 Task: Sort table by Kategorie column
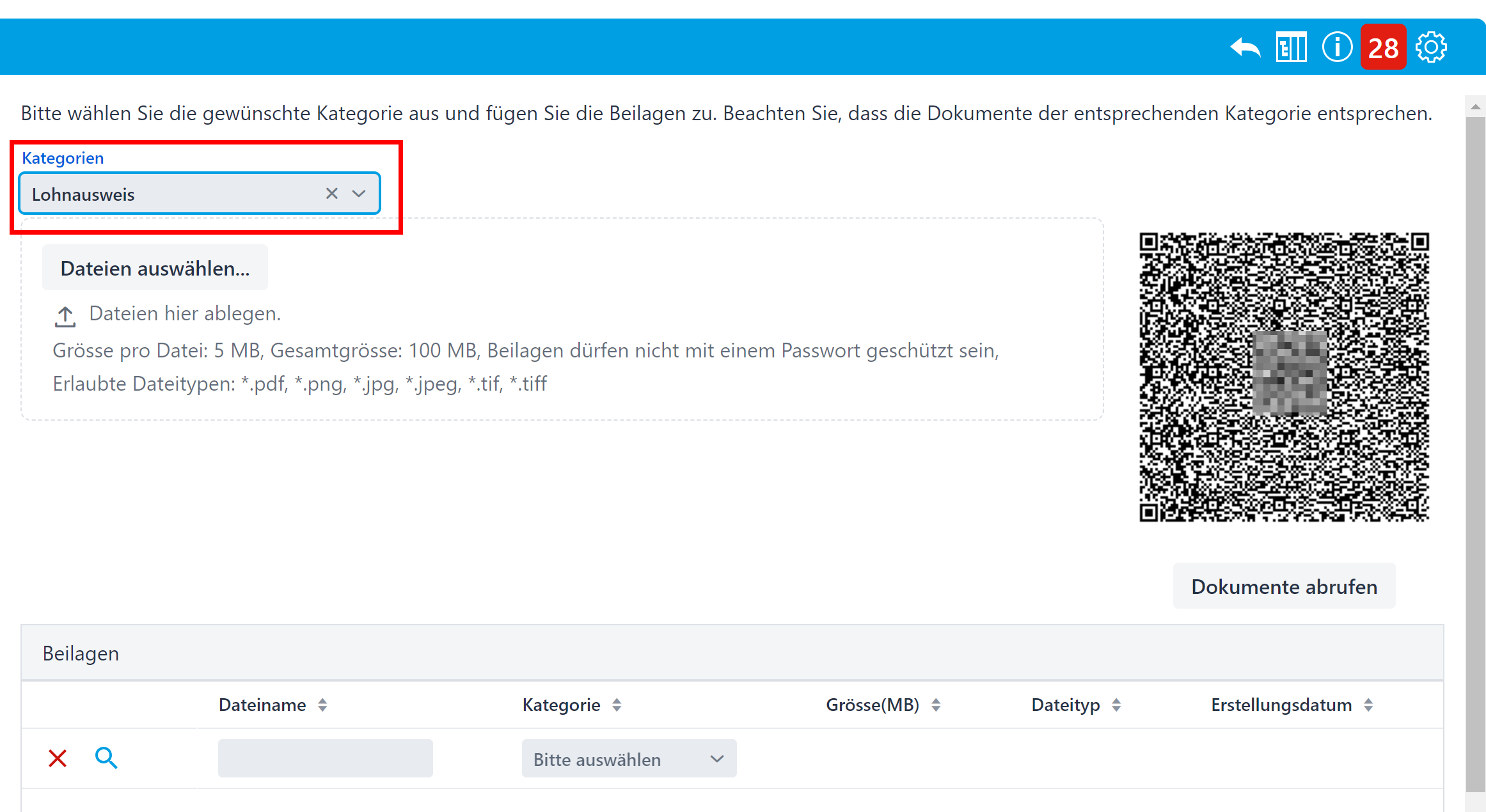tap(617, 705)
